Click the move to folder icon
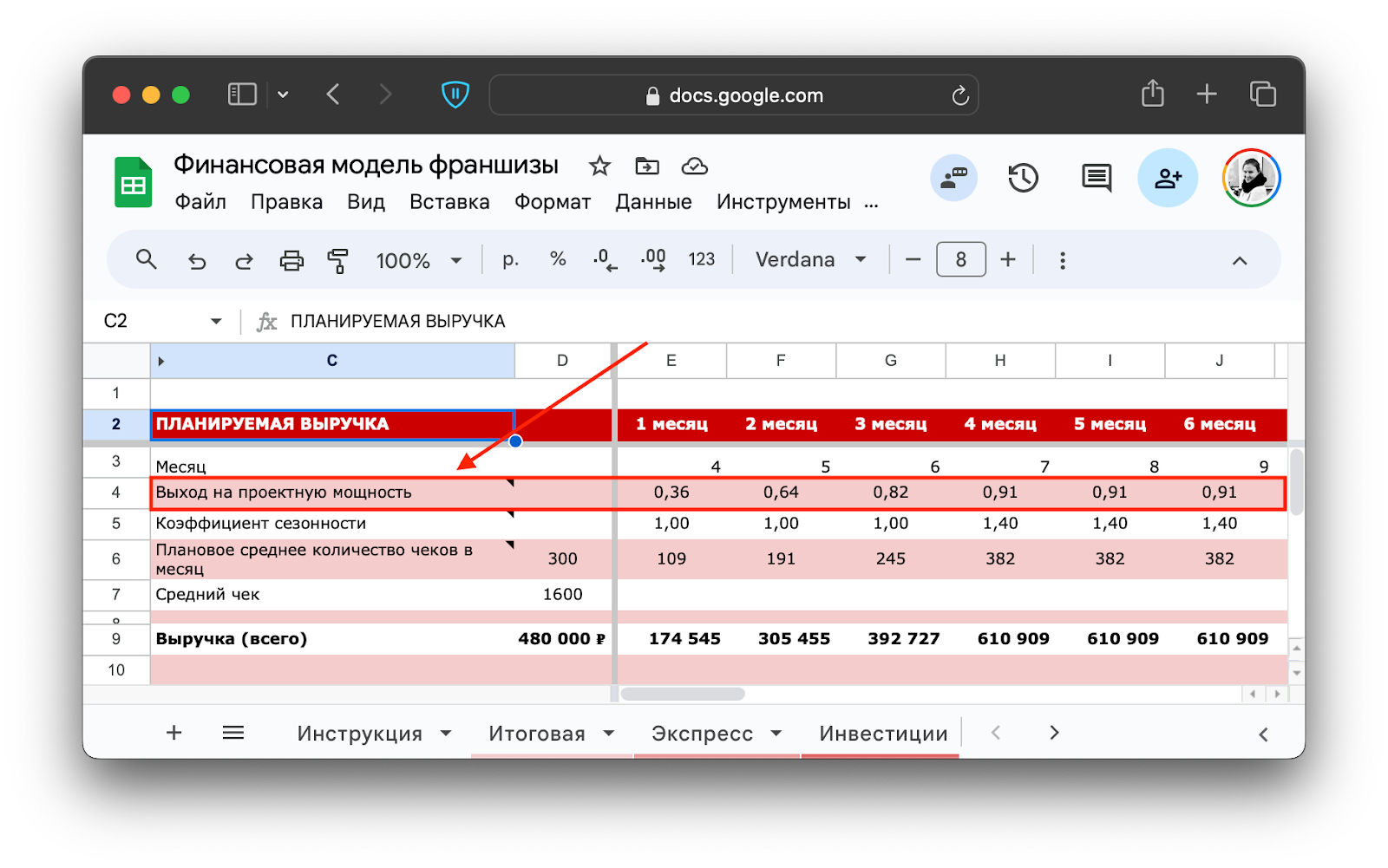This screenshot has height=868, width=1388. pos(647,166)
